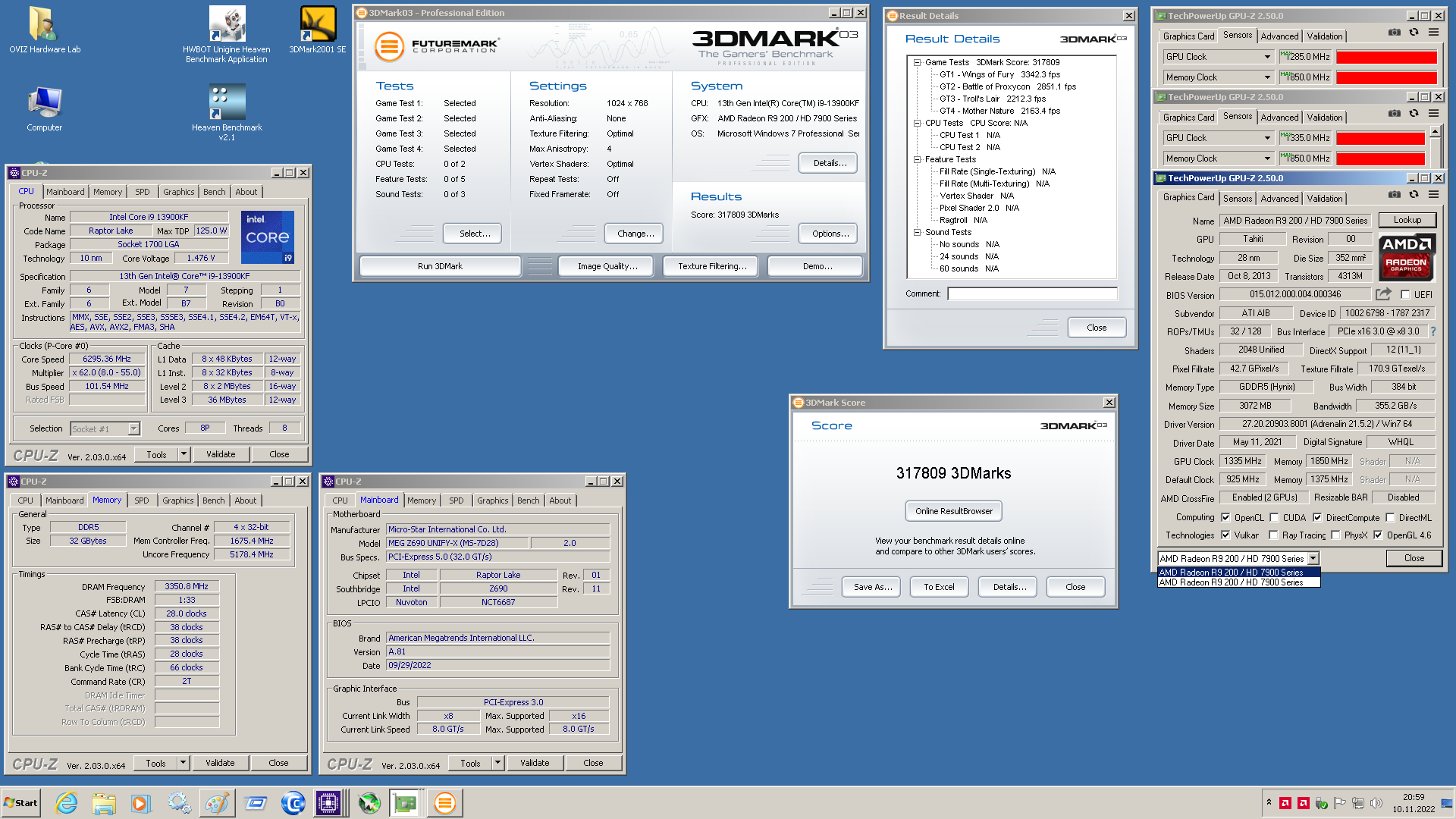Toggle the OpenCL checkbox

1225,517
